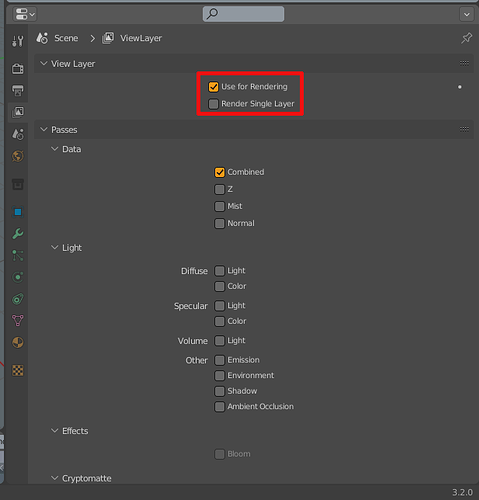Enable Diffuse Light pass checkbox
479x500 pixels.
click(219, 271)
